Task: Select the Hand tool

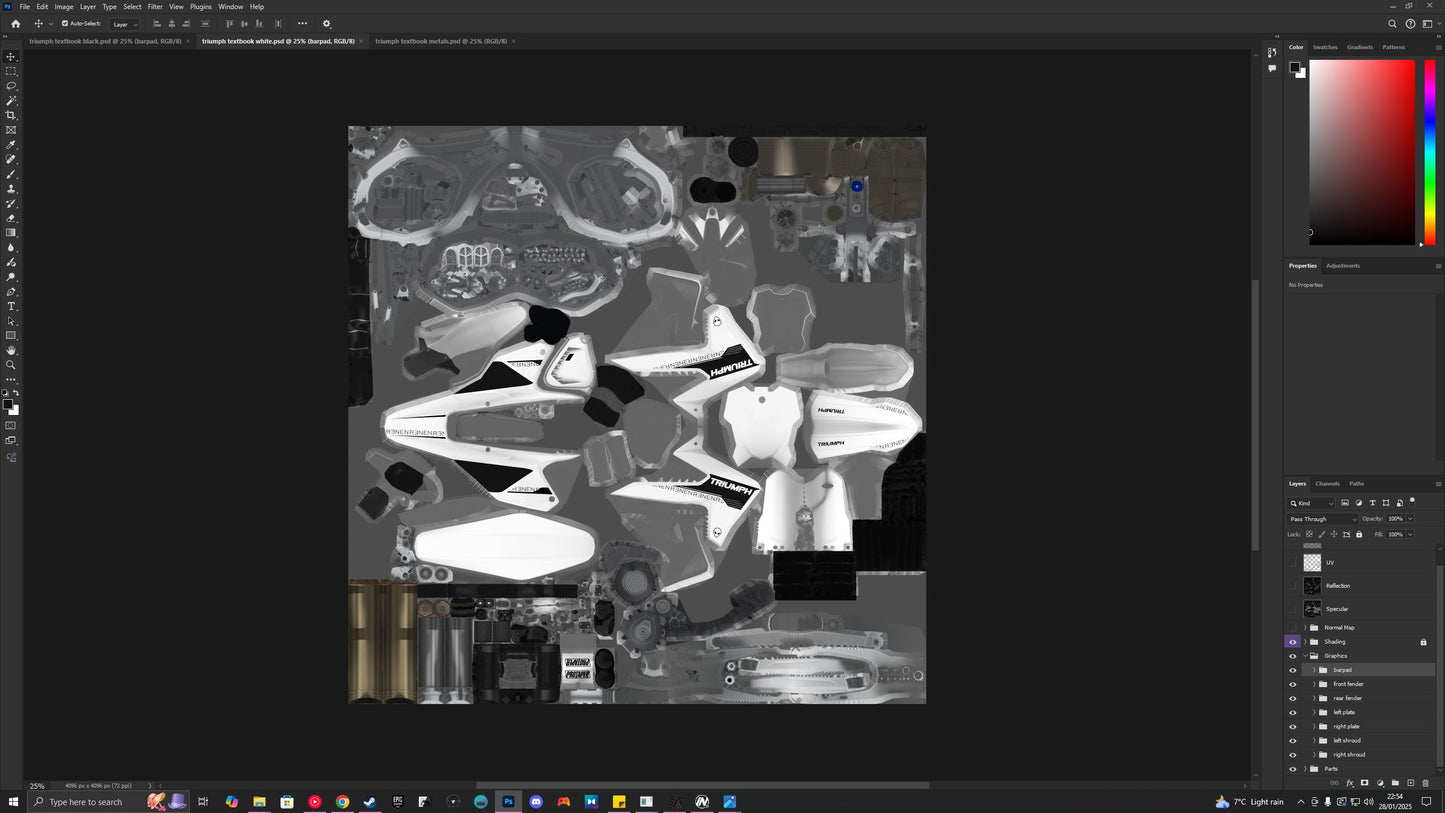Action: pos(11,350)
